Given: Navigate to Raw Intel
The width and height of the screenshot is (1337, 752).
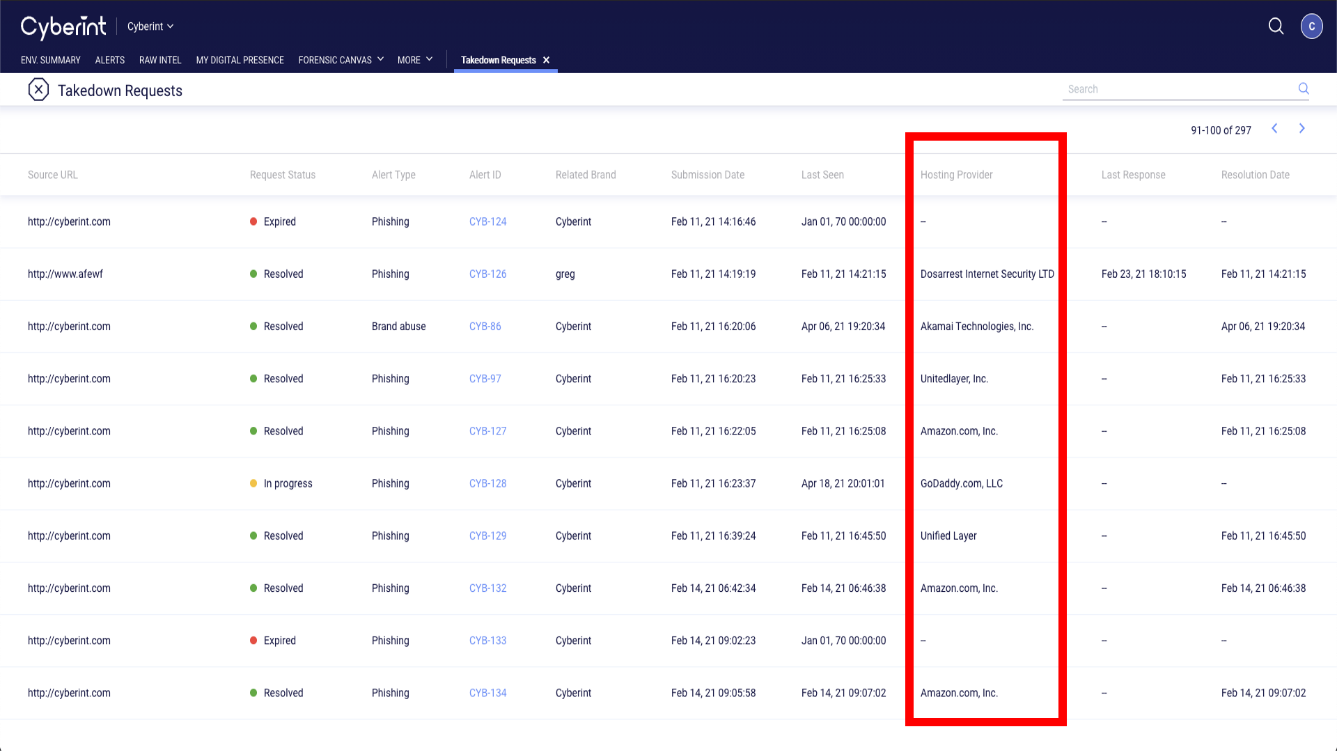Looking at the screenshot, I should [160, 60].
